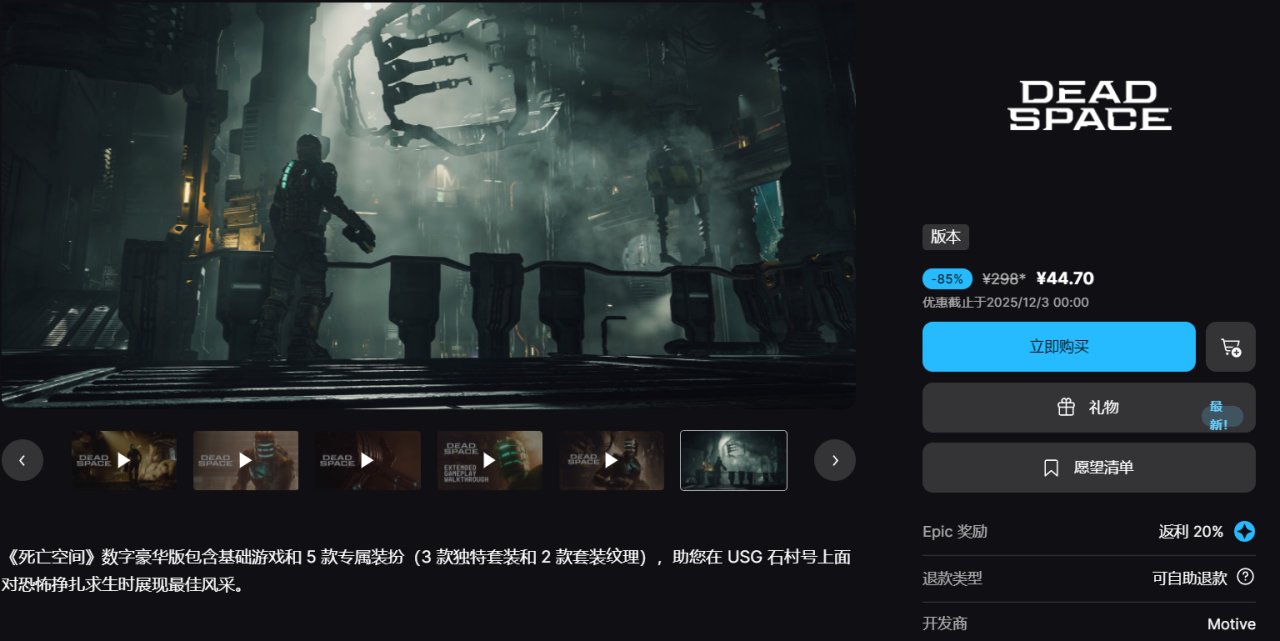Click the Dead Space logo
This screenshot has width=1280, height=641.
1089,106
